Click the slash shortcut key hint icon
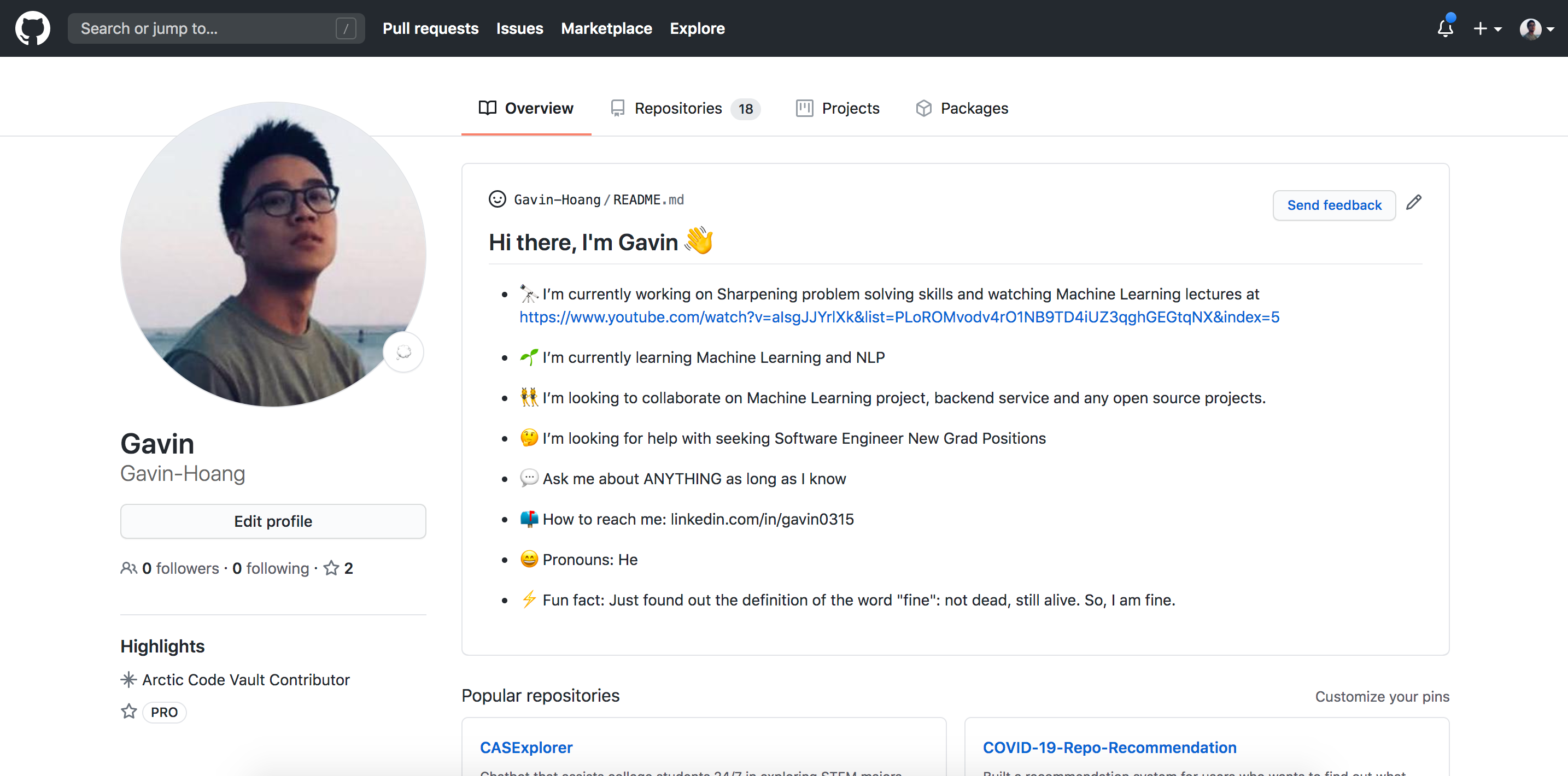The height and width of the screenshot is (776, 1568). [346, 28]
